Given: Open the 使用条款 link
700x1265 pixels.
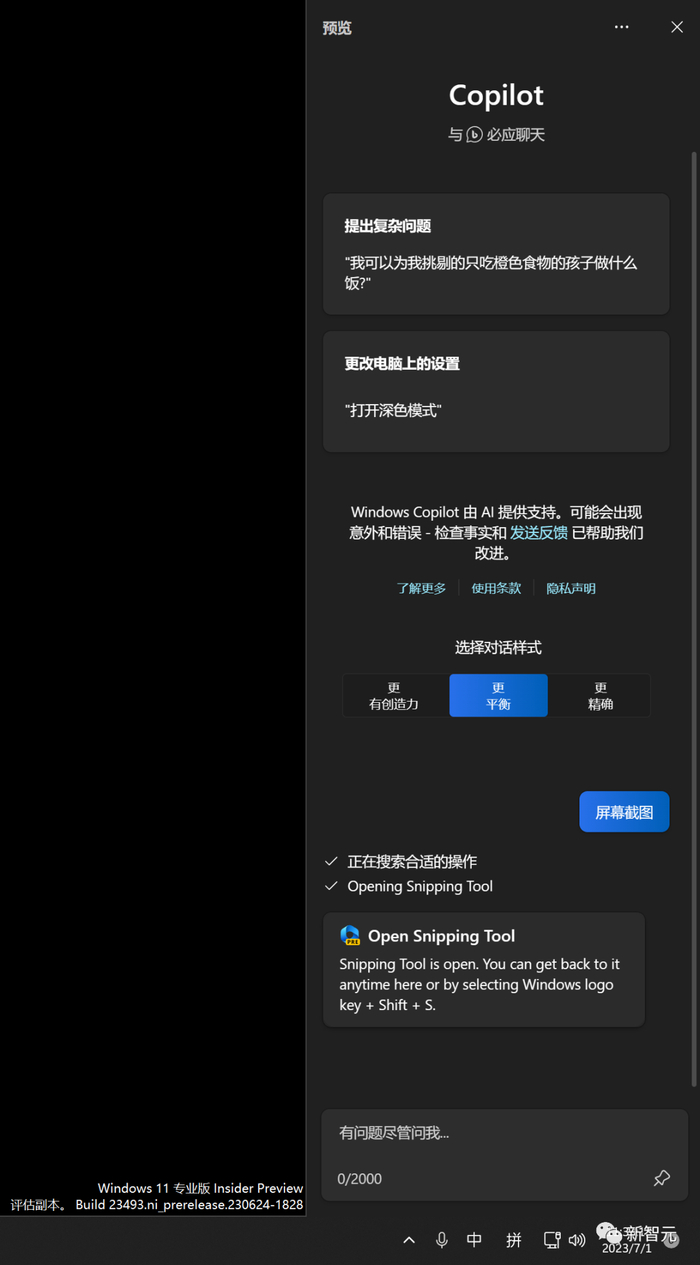Looking at the screenshot, I should [x=496, y=588].
